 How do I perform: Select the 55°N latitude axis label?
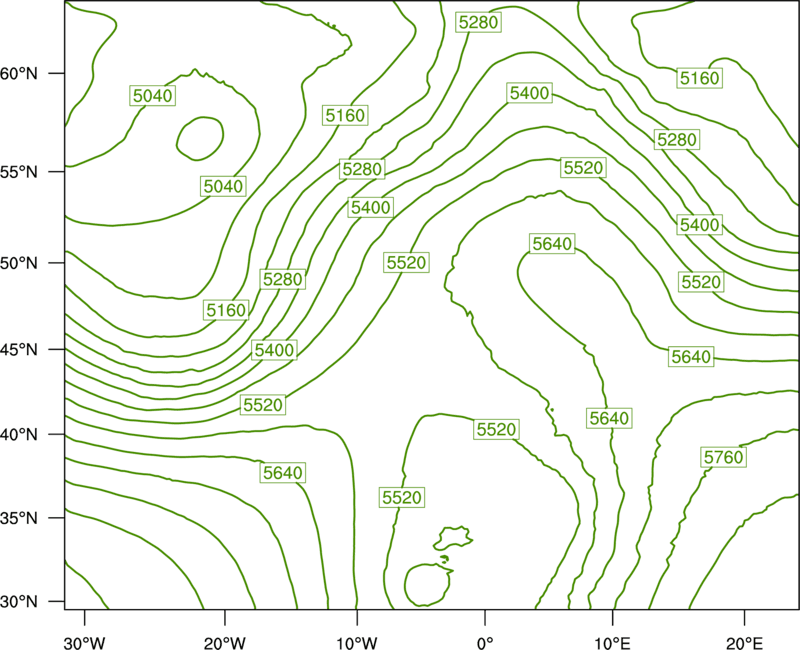(x=19, y=171)
